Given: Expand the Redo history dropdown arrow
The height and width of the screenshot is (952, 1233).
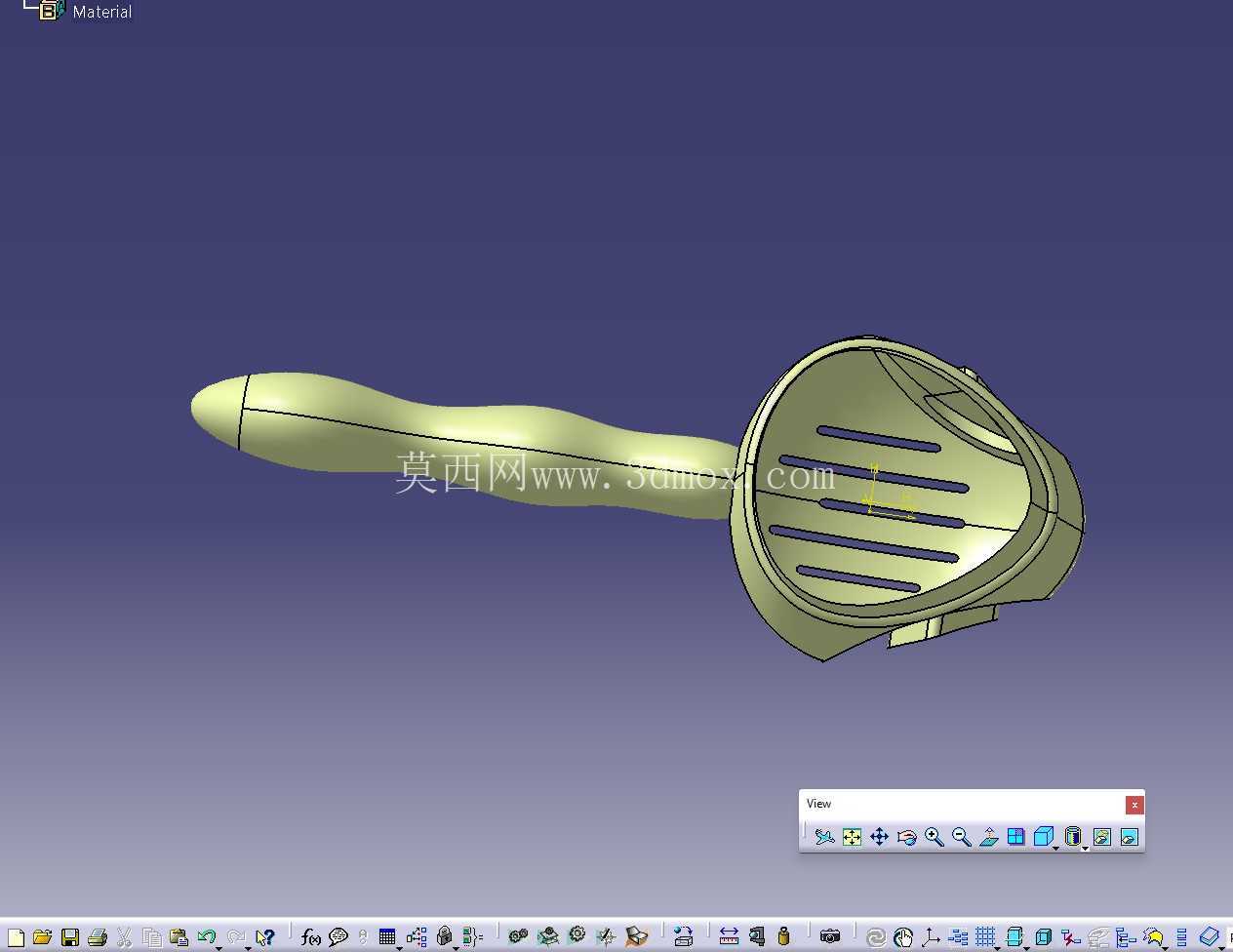Looking at the screenshot, I should (x=248, y=947).
